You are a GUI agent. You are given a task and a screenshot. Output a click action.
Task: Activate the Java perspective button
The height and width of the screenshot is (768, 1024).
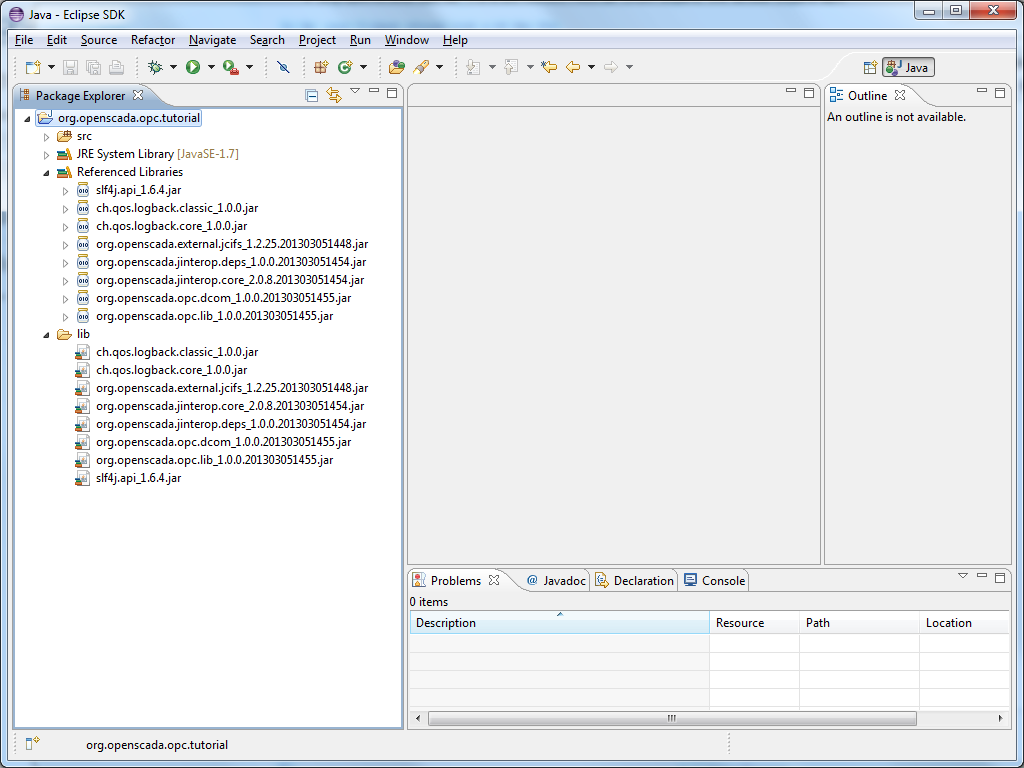point(906,67)
